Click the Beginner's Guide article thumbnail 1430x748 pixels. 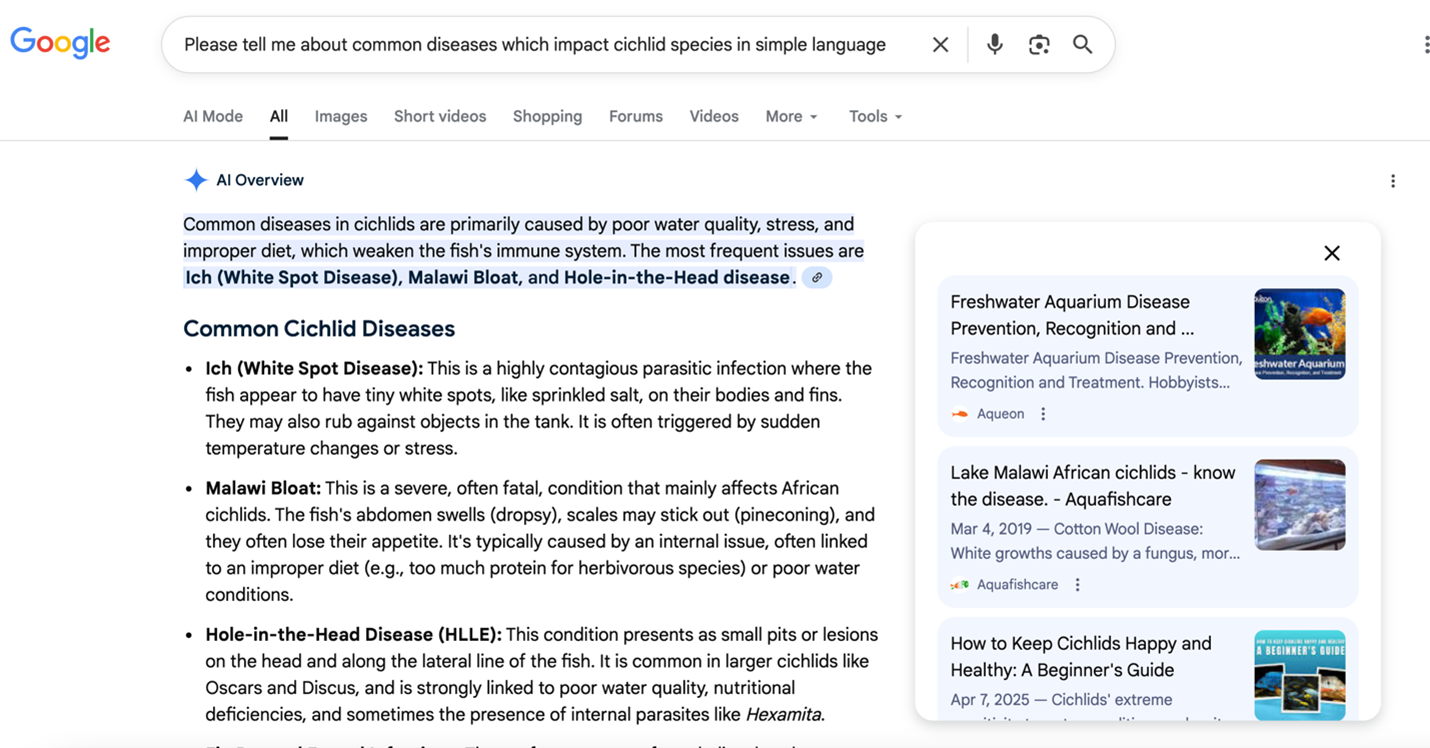pos(1299,675)
